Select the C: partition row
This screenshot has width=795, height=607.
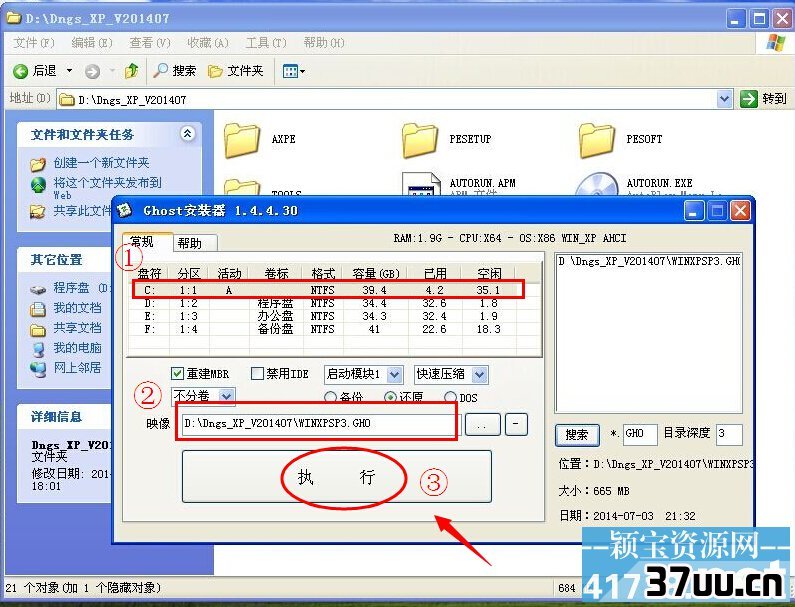(329, 290)
